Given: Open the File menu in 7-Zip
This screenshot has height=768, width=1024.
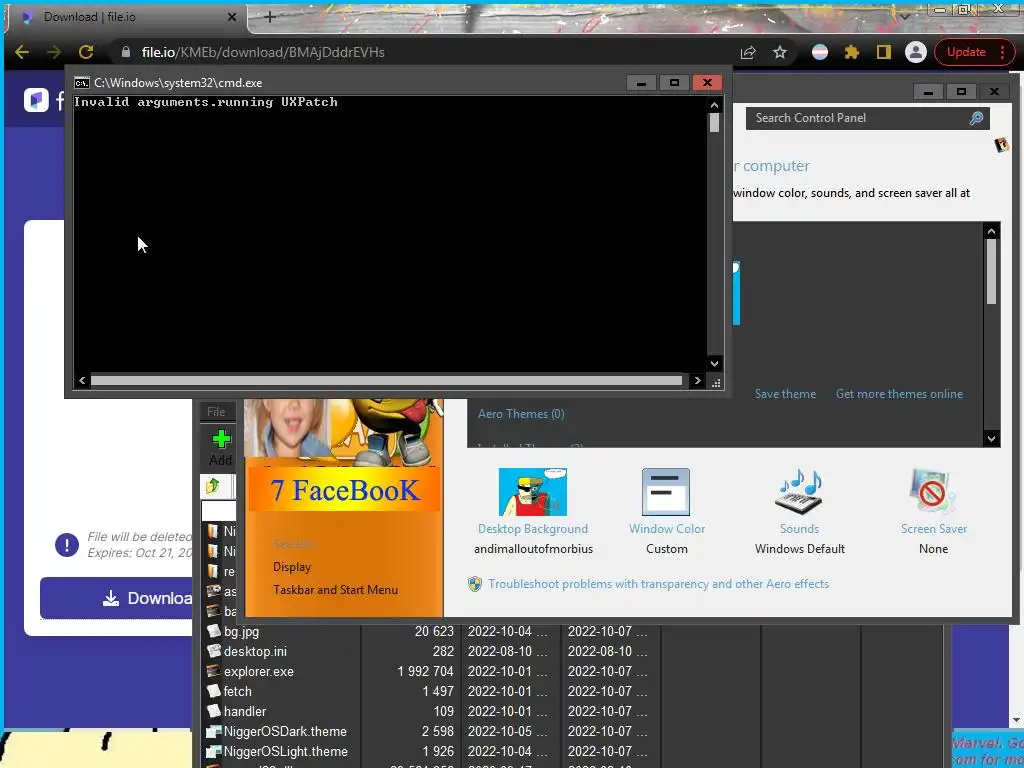Looking at the screenshot, I should (x=216, y=412).
